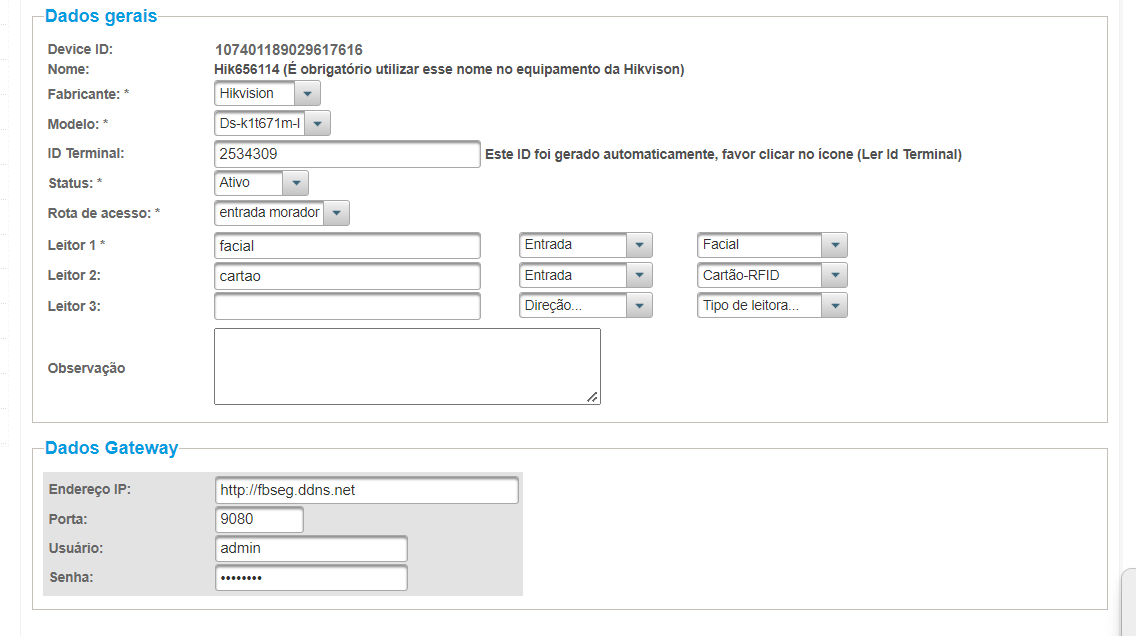Expand the Tipo de leitora... dropdown

pos(771,306)
